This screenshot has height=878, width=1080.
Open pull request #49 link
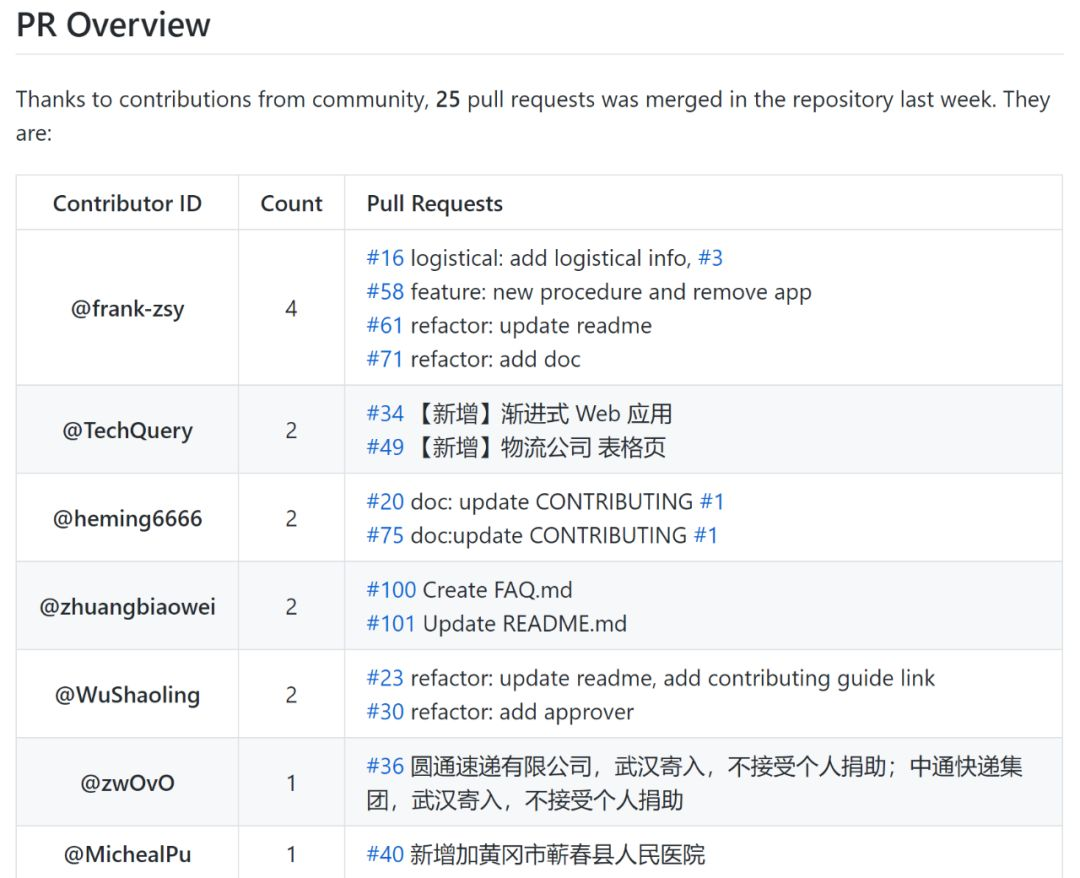385,447
